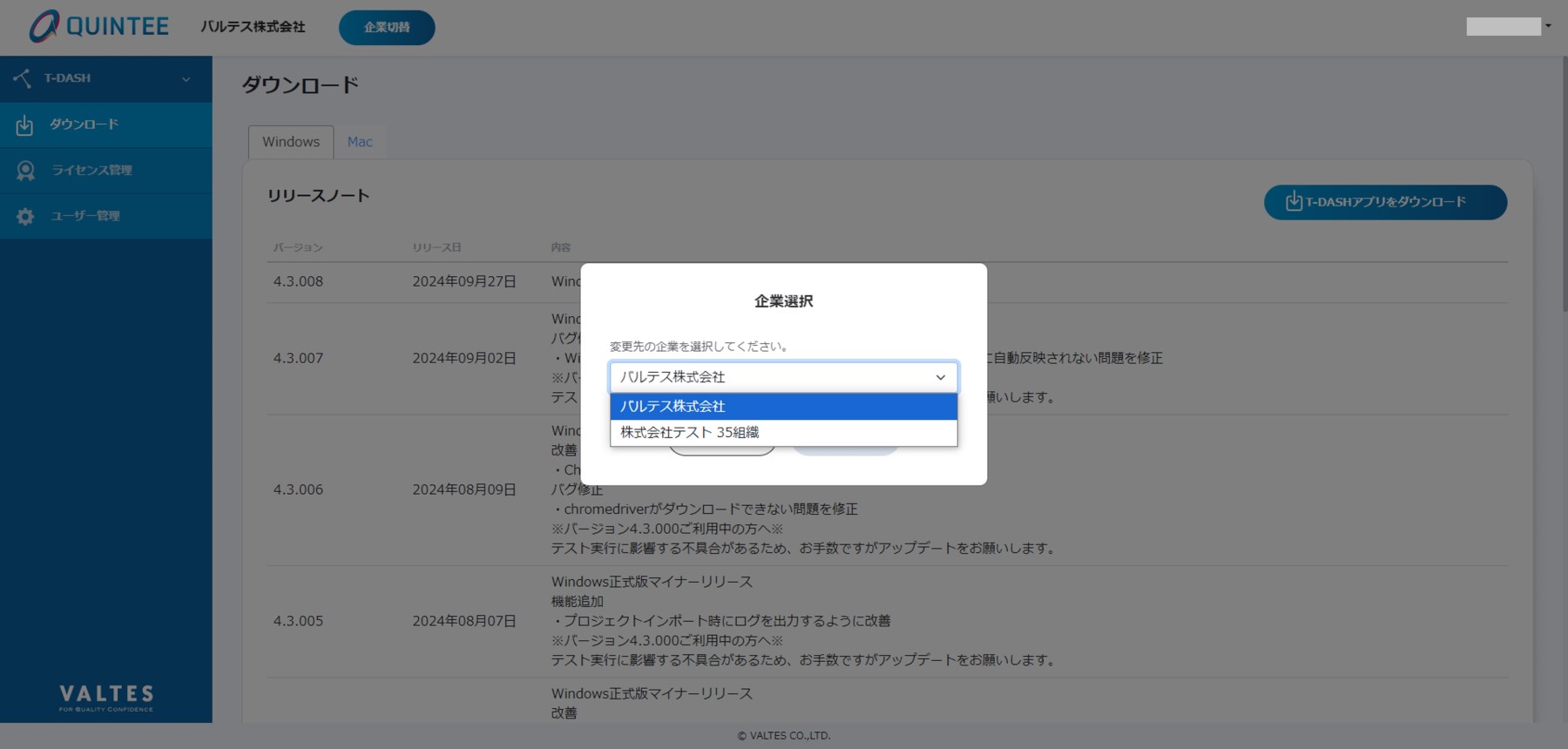Image resolution: width=1568 pixels, height=749 pixels.
Task: Switch to the Mac tab
Action: click(360, 142)
